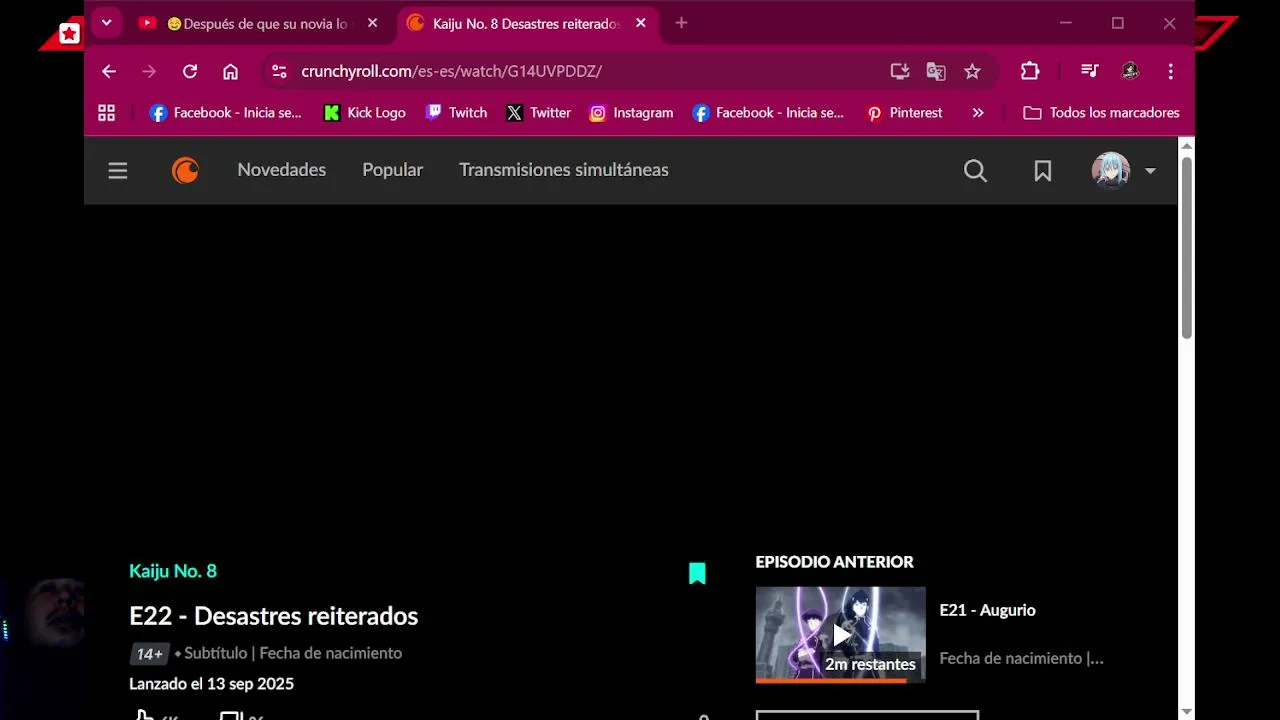
Task: Open the first Facebook - Inicia se... bookmark
Action: click(x=225, y=113)
